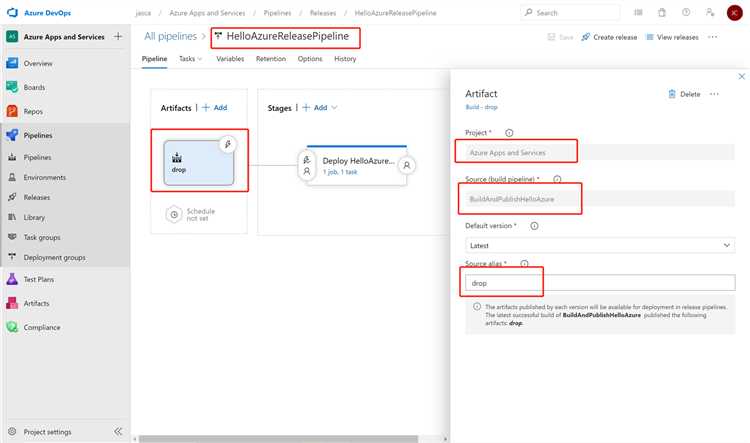Open the Artifact panel ellipsis menu
This screenshot has width=750, height=443.
(x=714, y=94)
